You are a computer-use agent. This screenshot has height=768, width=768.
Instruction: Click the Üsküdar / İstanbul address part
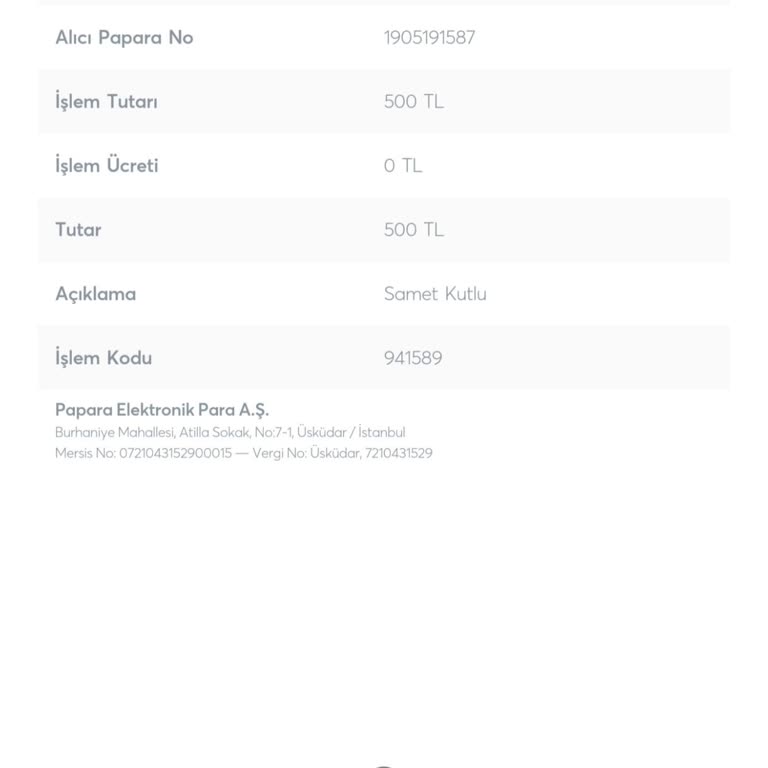point(351,432)
